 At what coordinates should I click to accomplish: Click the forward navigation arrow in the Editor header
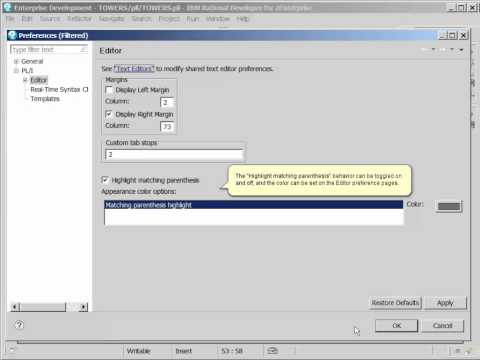click(443, 50)
